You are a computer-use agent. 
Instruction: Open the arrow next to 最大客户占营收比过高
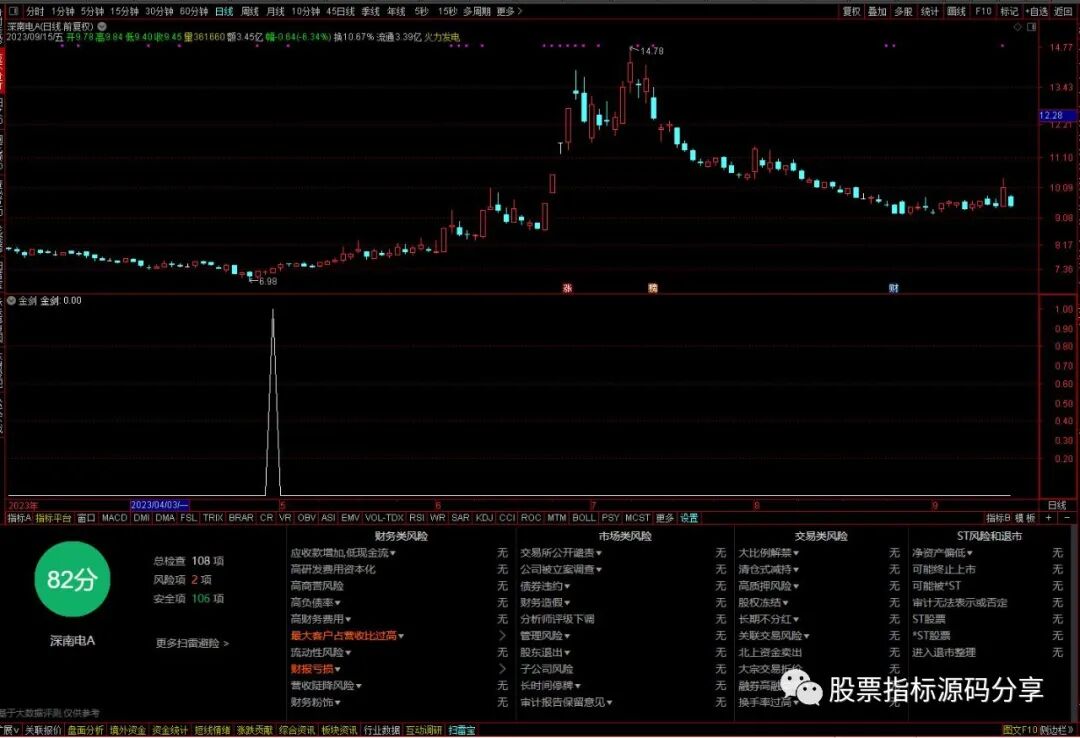(x=502, y=635)
